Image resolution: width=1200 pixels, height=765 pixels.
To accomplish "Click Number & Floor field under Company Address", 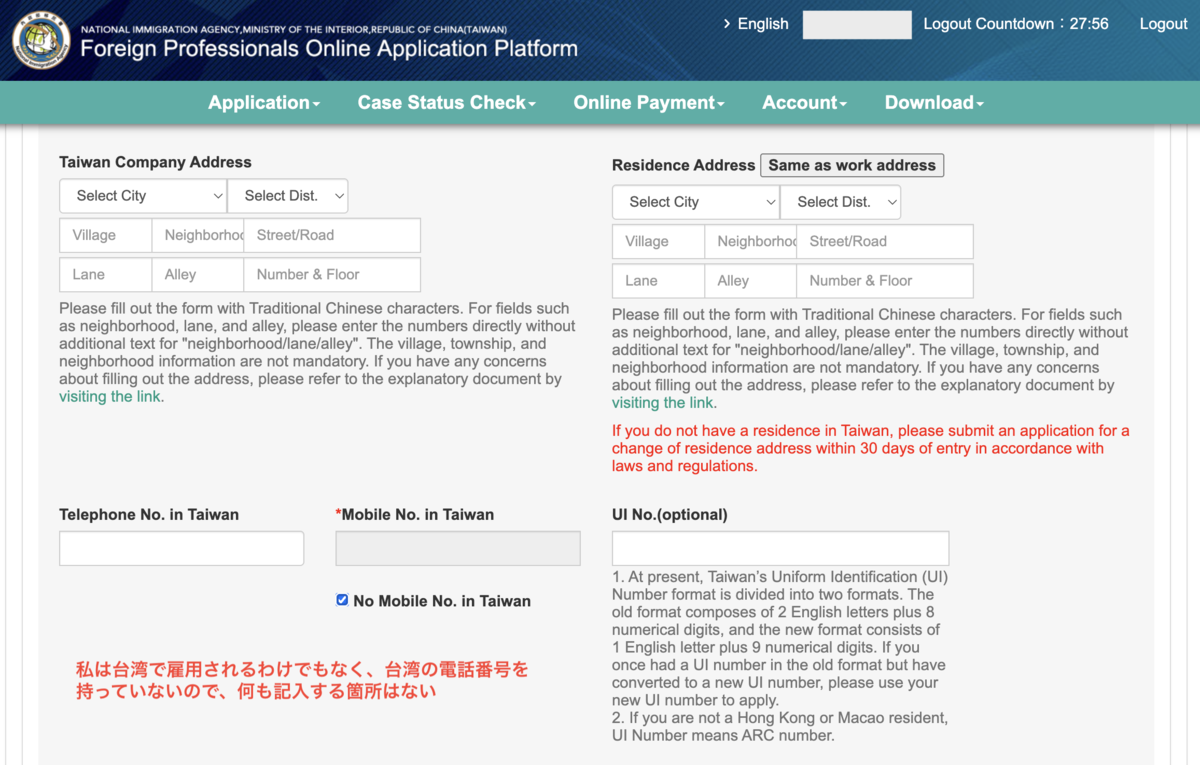I will tap(332, 274).
